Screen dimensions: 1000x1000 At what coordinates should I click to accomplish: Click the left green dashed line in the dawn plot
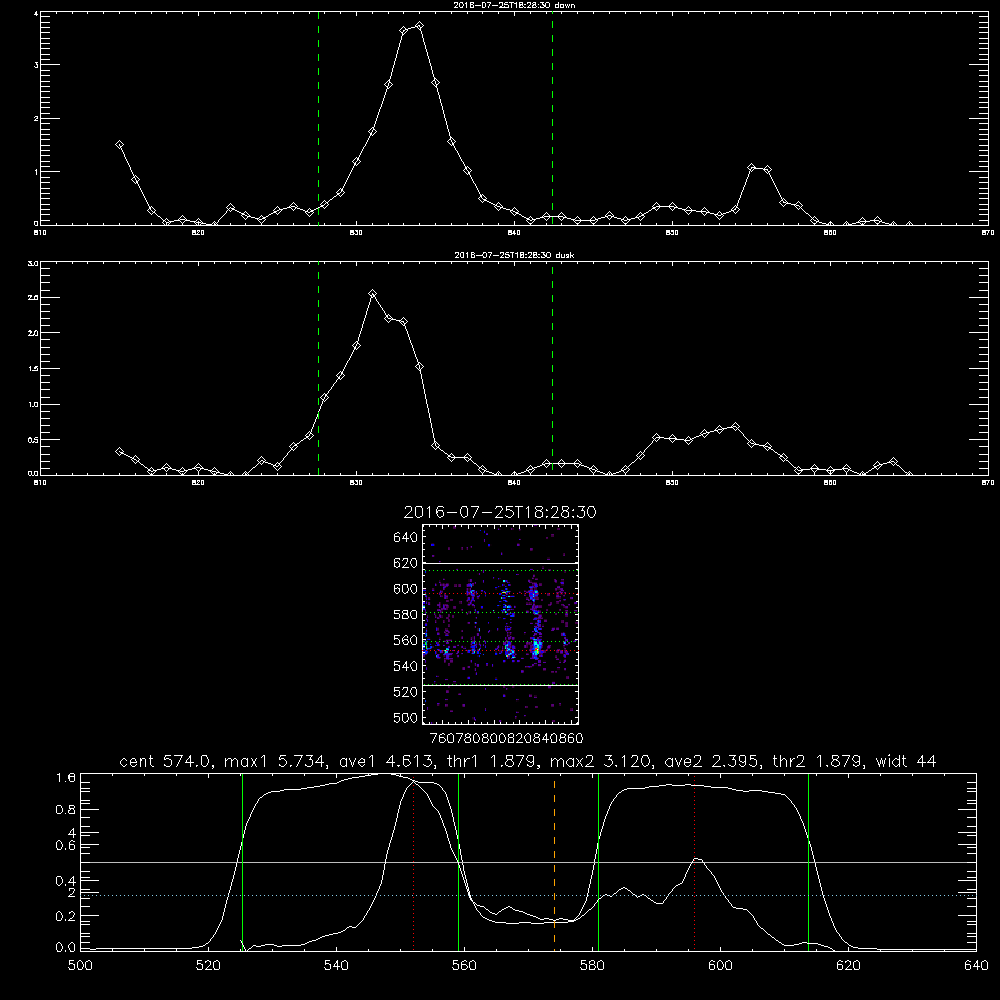coord(318,118)
